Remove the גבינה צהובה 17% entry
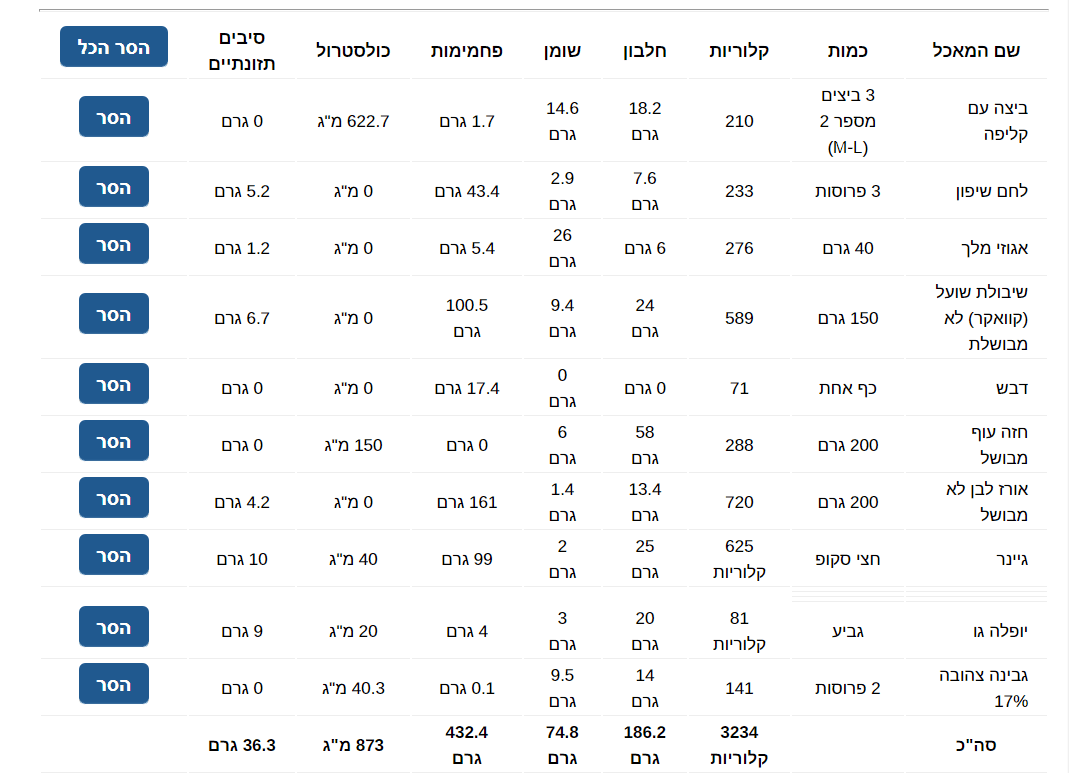 coord(113,683)
